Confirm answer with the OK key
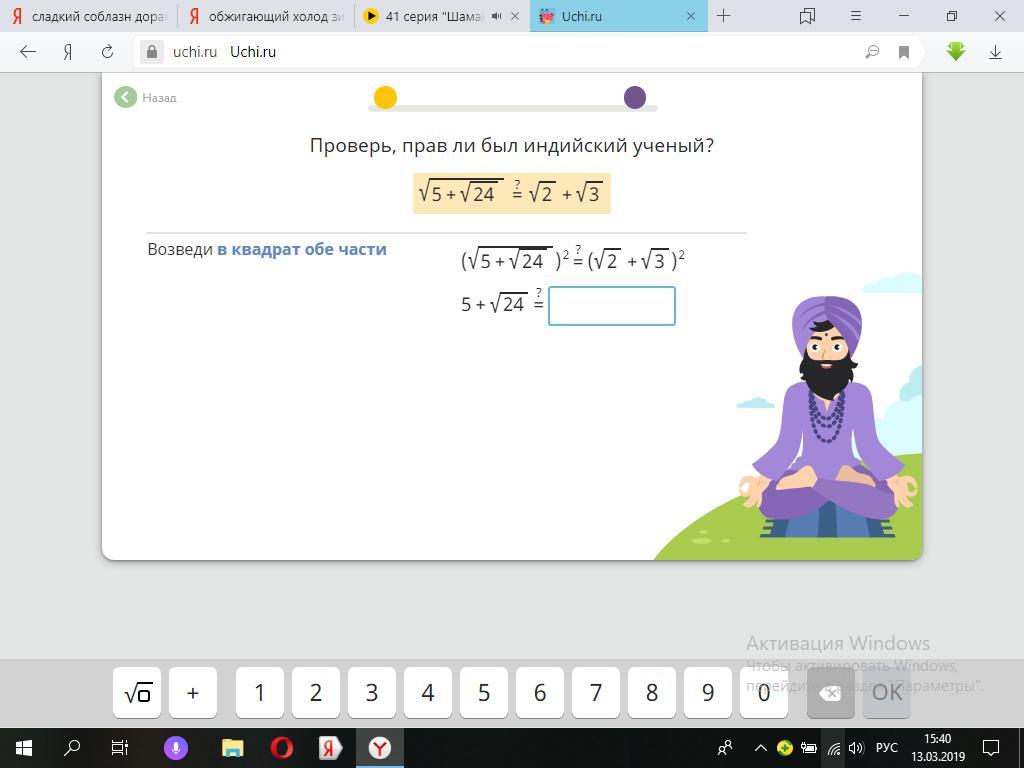 (887, 692)
